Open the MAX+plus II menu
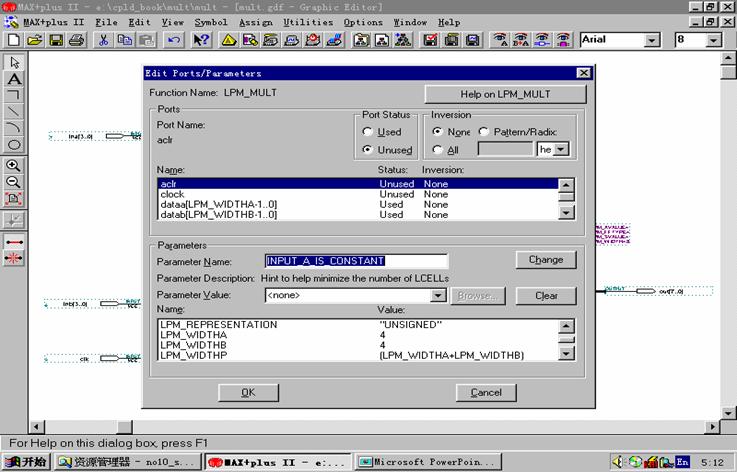The width and height of the screenshot is (737, 472). pos(54,22)
